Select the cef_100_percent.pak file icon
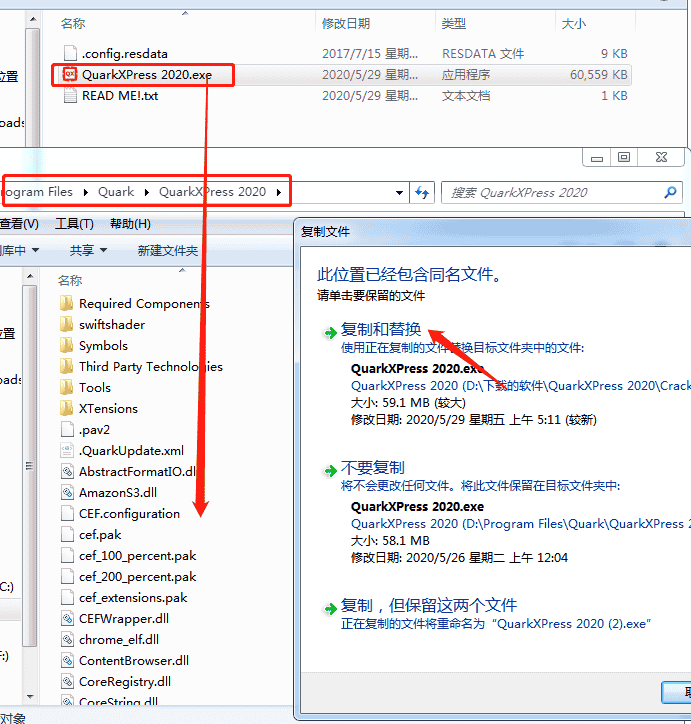The width and height of the screenshot is (691, 724). 67,555
